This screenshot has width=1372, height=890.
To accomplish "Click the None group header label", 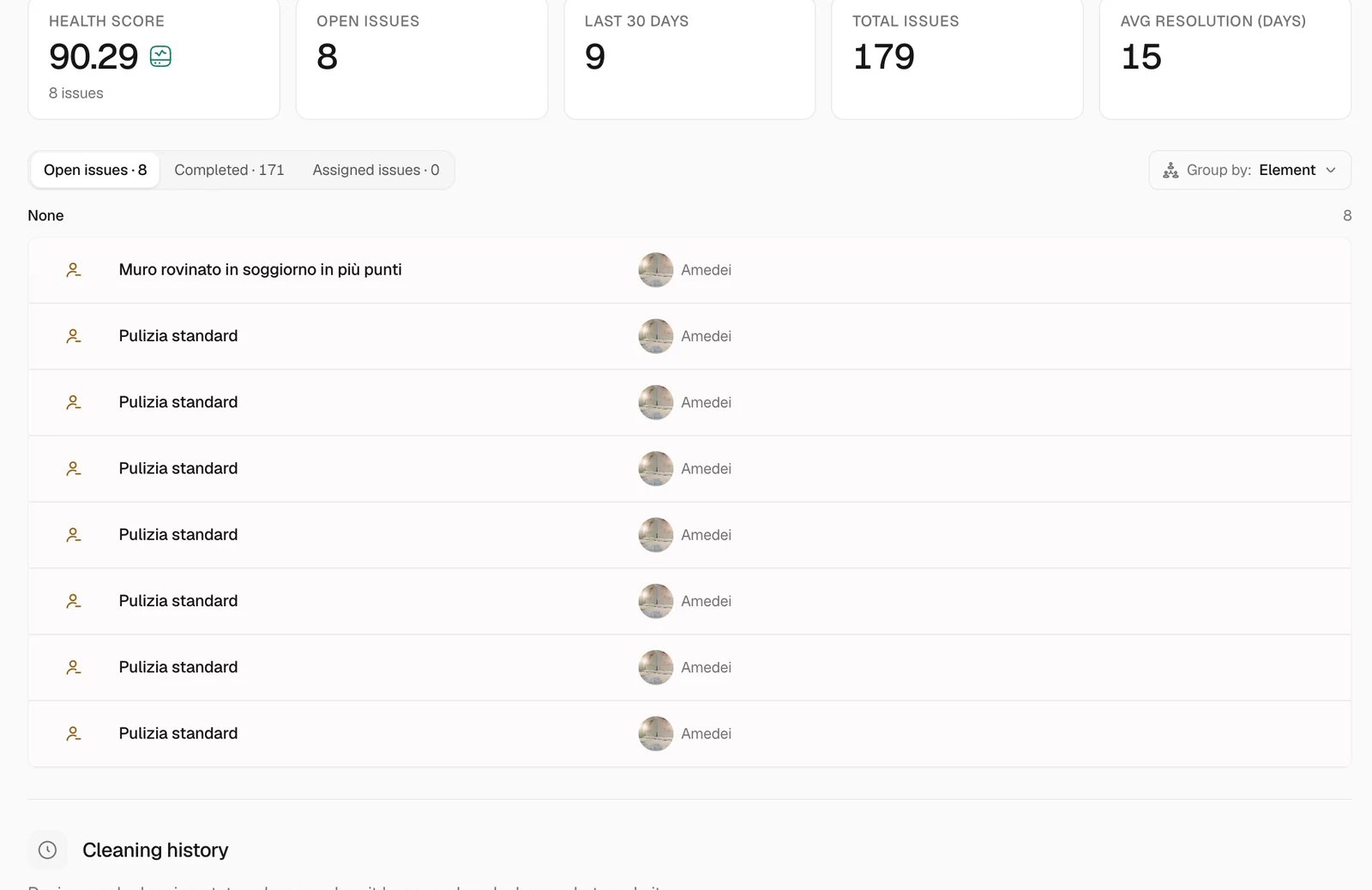I will [x=45, y=215].
